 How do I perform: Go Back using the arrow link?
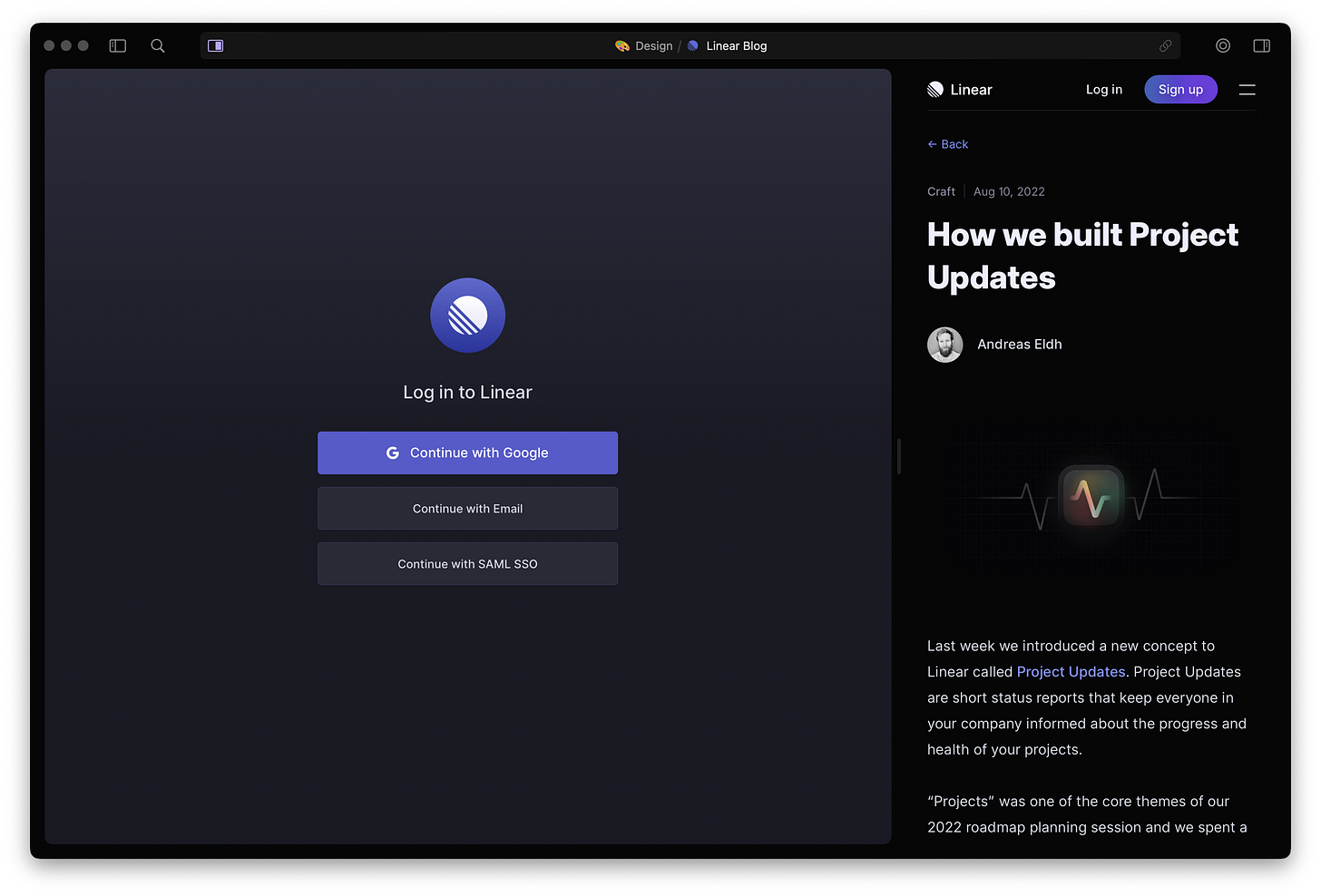(x=948, y=144)
